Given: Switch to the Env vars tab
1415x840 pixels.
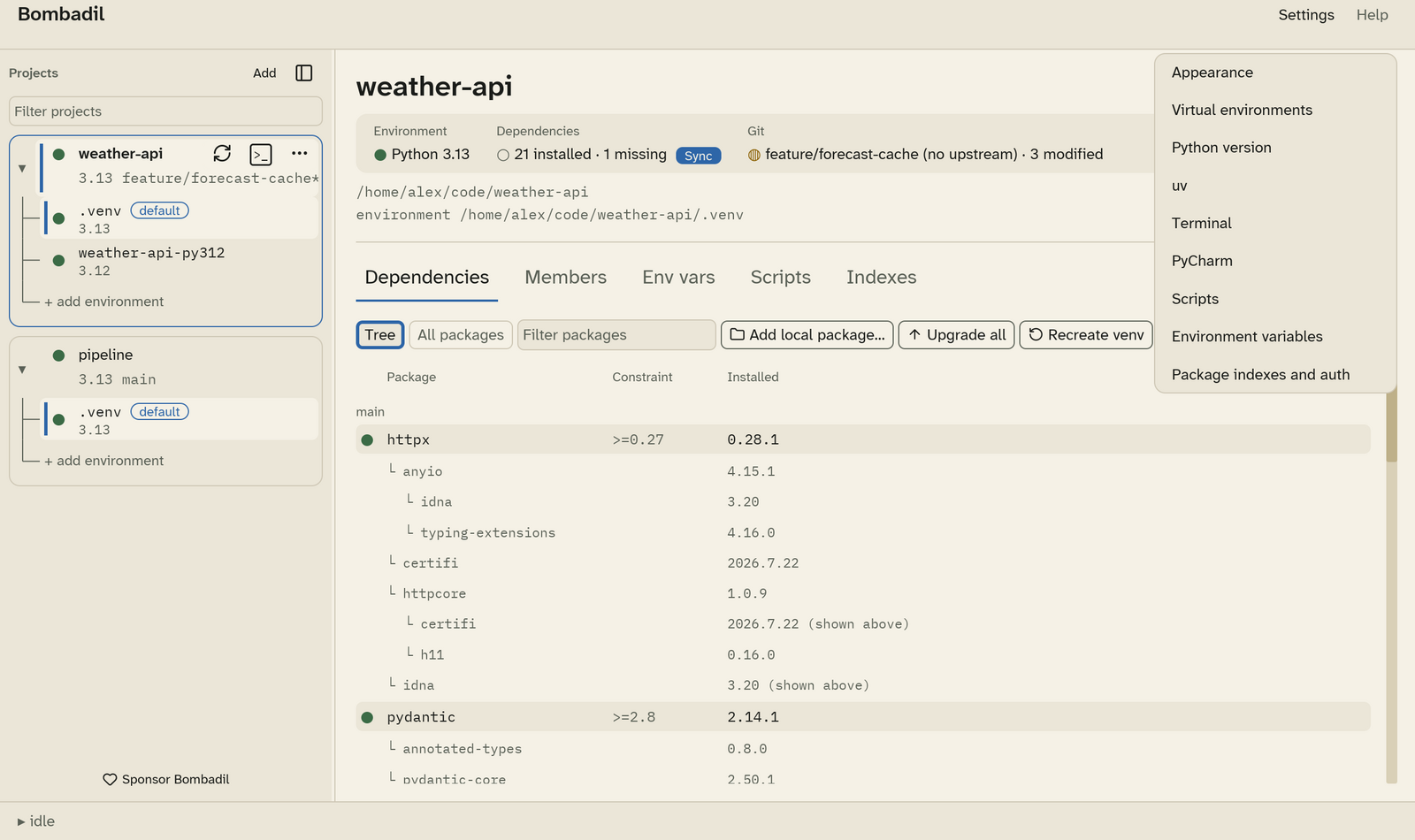Looking at the screenshot, I should pos(678,278).
